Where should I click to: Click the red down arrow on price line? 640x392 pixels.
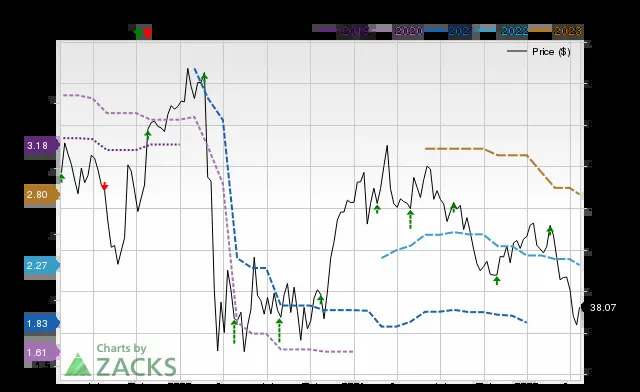coord(104,186)
